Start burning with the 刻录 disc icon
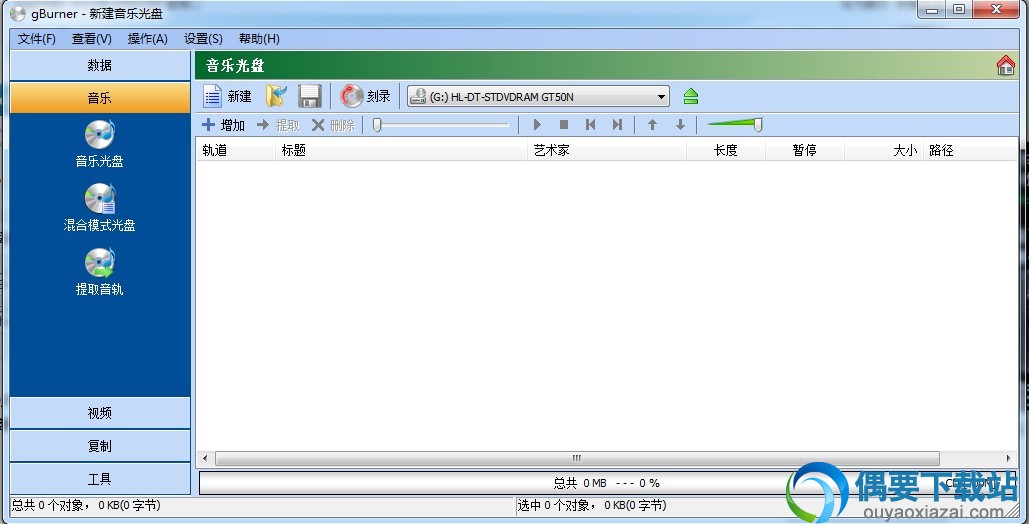This screenshot has width=1029, height=524. coord(352,97)
